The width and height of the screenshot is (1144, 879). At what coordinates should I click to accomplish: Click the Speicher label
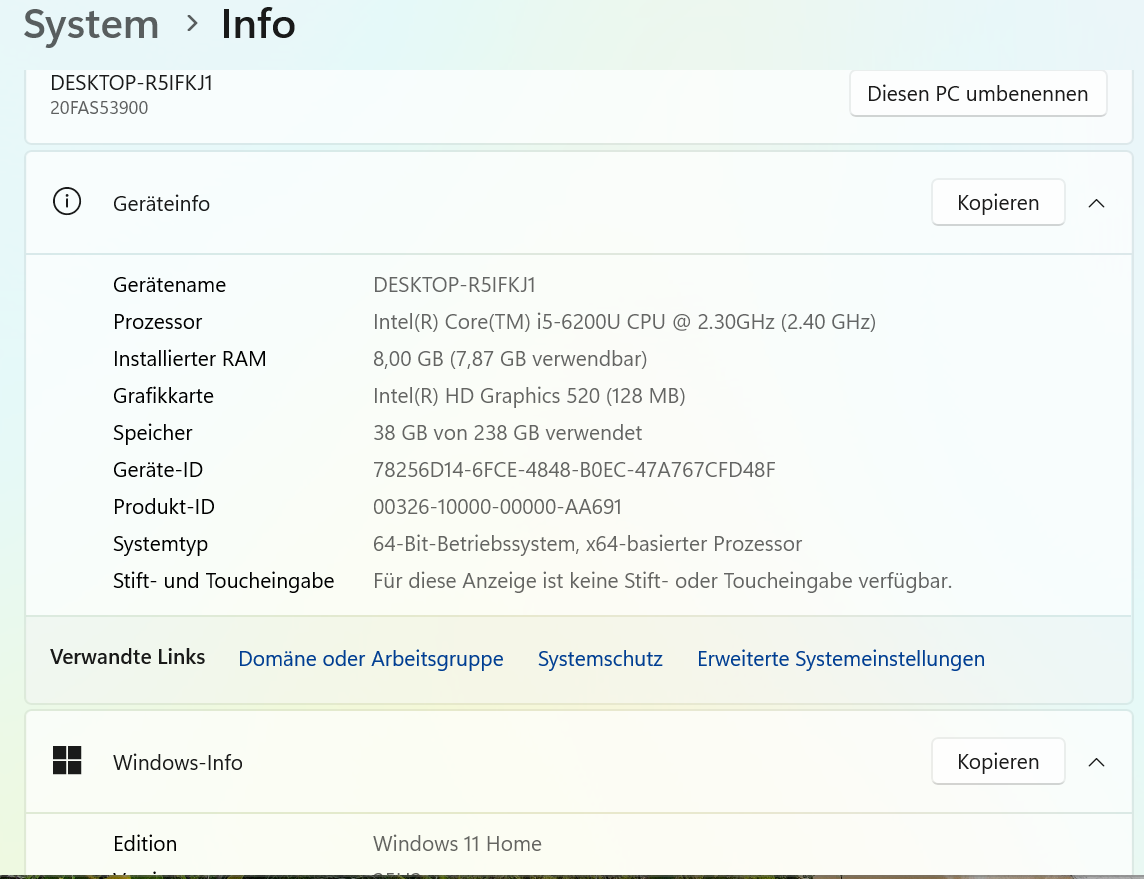152,433
